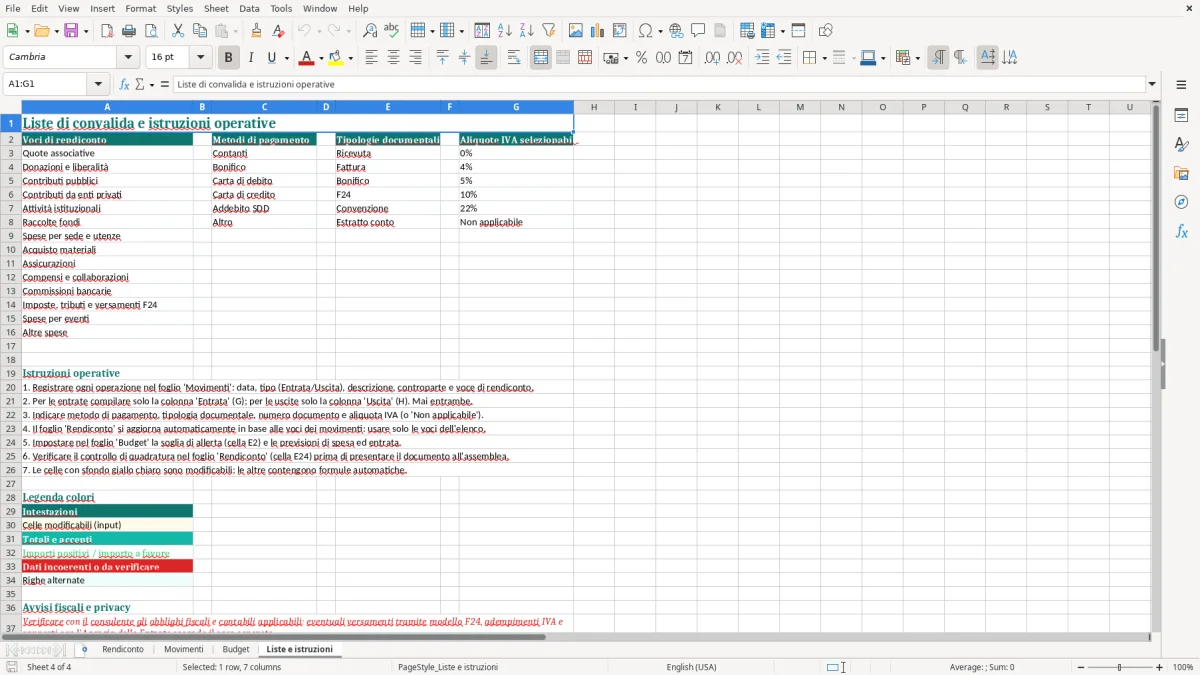
Task: Switch to the Movimenti sheet tab
Action: (184, 649)
